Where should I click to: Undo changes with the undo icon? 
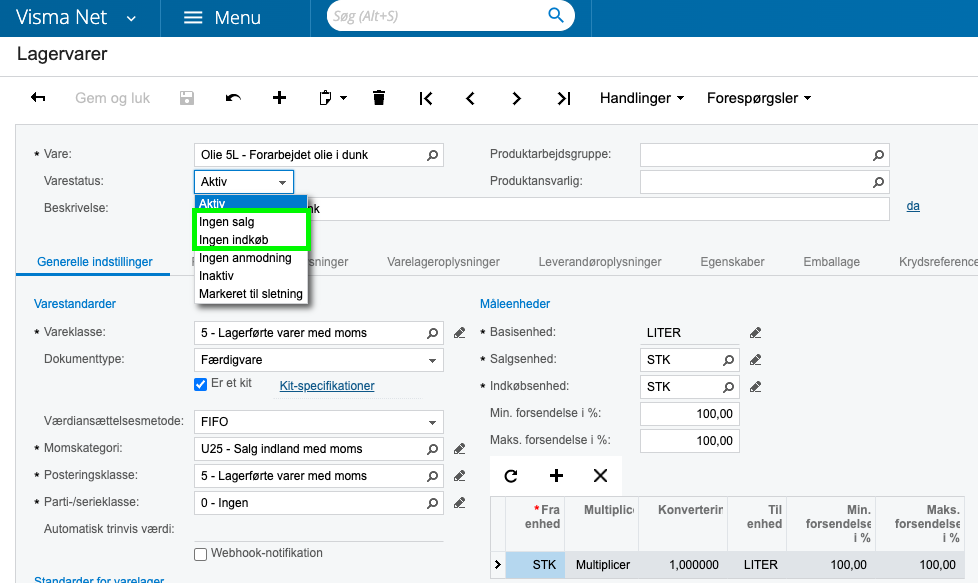(x=233, y=98)
